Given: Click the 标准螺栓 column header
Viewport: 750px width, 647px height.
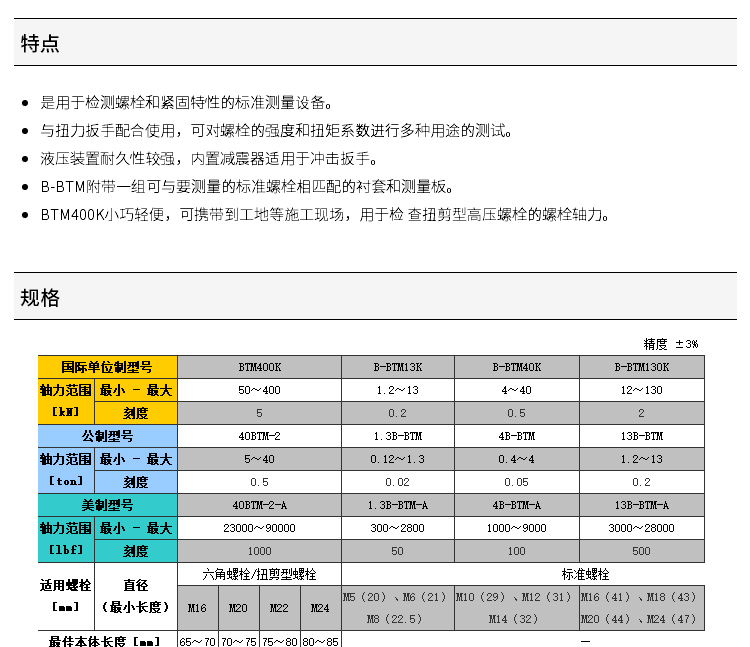Looking at the screenshot, I should pyautogui.click(x=585, y=574).
